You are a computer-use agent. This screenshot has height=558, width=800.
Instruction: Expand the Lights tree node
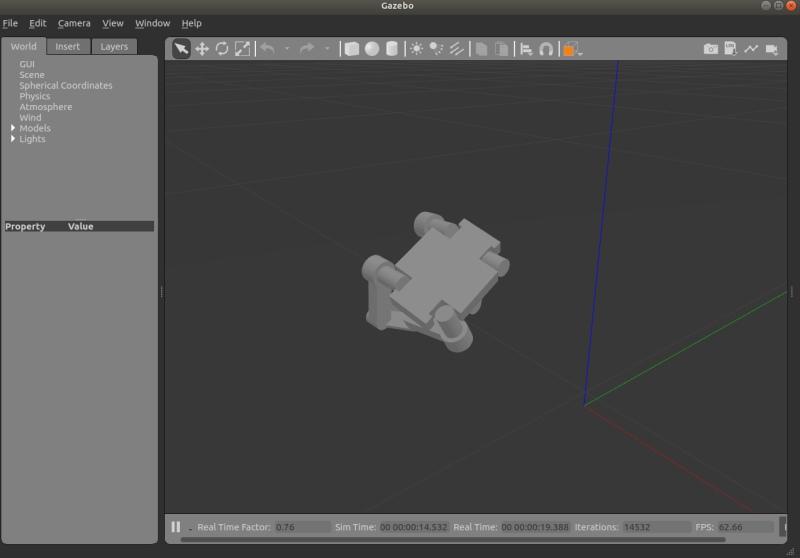point(13,139)
